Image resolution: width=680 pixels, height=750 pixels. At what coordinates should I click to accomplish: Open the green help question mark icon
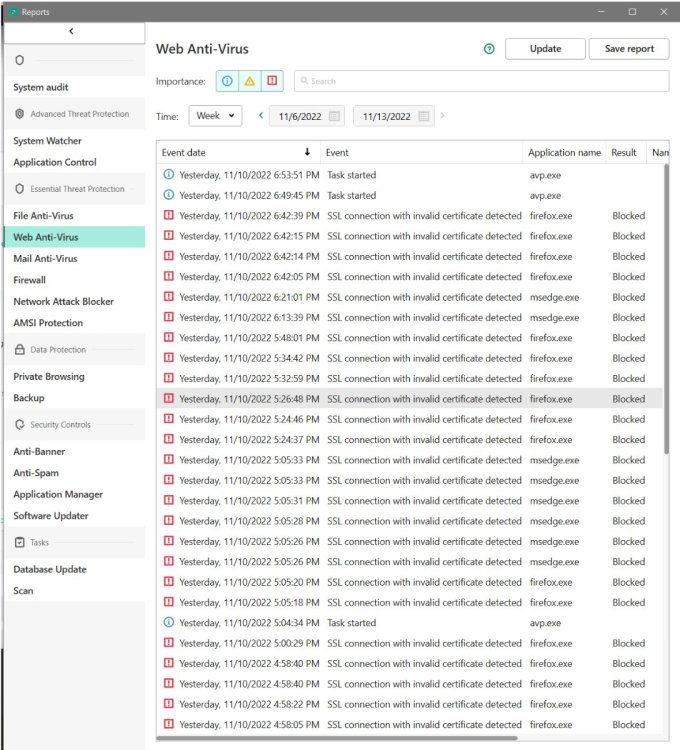pos(489,49)
